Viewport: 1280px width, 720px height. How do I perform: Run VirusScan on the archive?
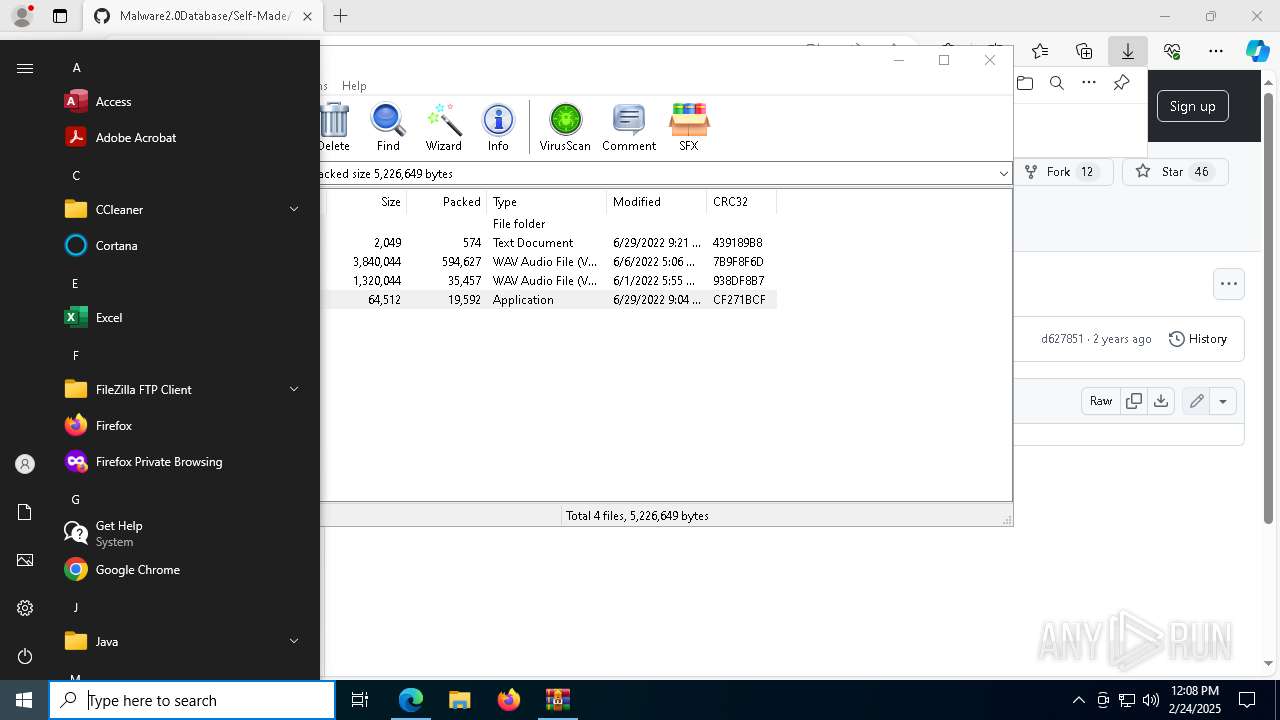click(565, 127)
